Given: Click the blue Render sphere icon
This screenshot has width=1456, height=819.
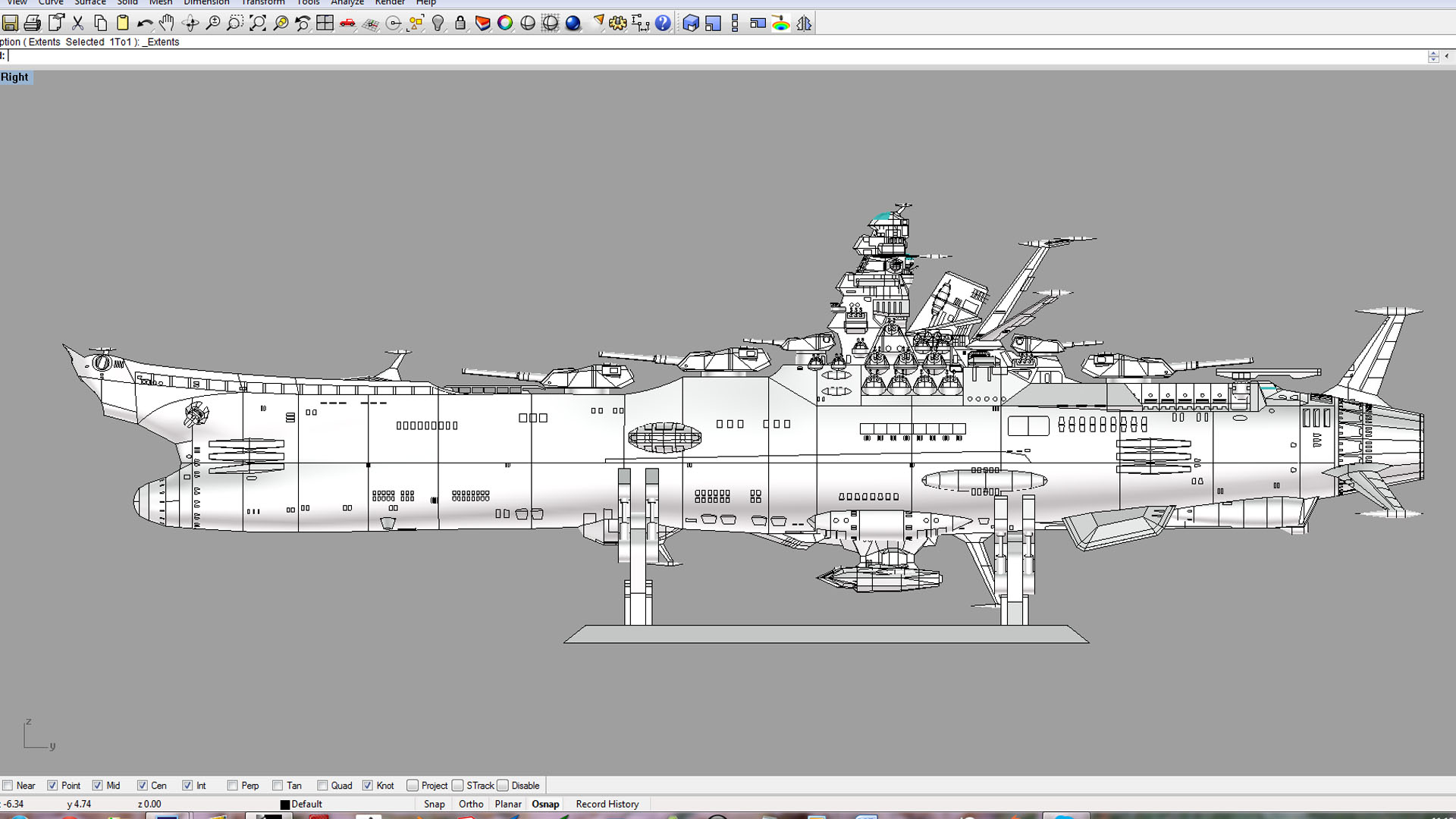Looking at the screenshot, I should (x=573, y=24).
